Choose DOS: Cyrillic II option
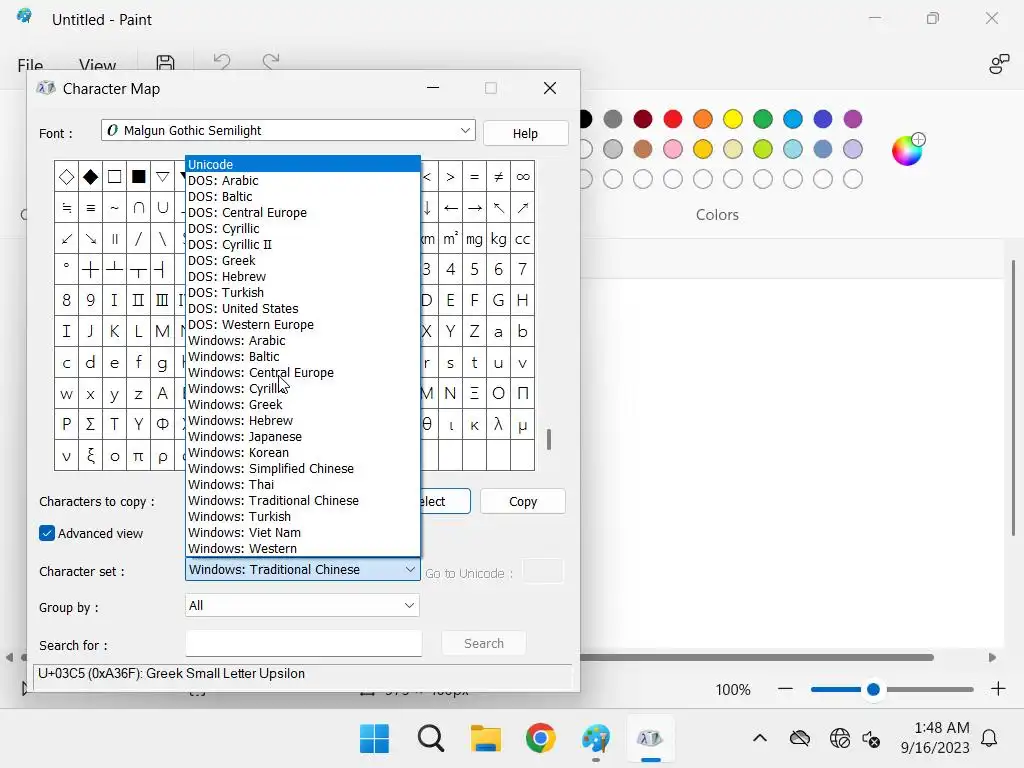The image size is (1024, 768). coord(302,244)
